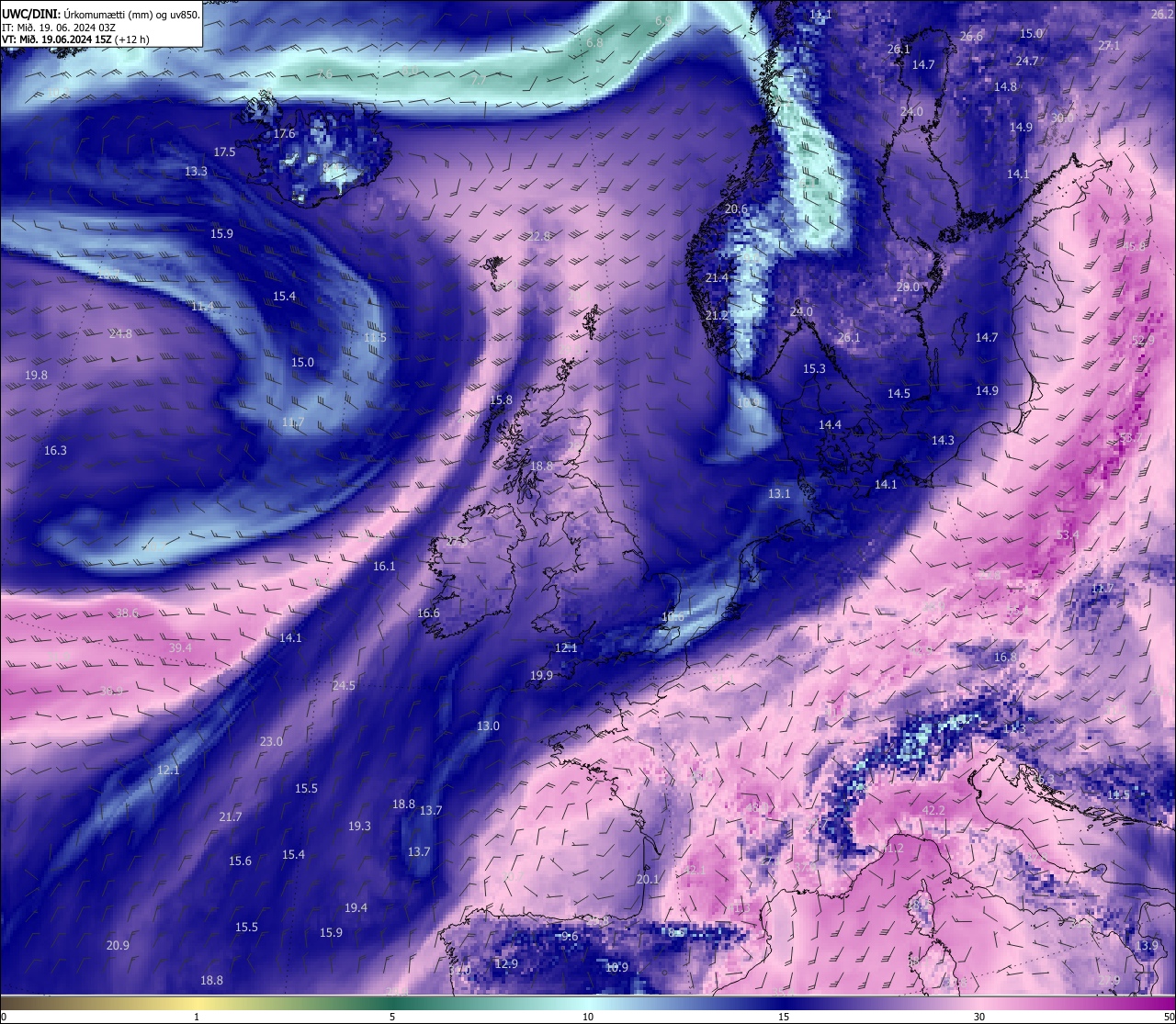Click the 20.1 value label
The image size is (1176, 1024).
(x=649, y=880)
